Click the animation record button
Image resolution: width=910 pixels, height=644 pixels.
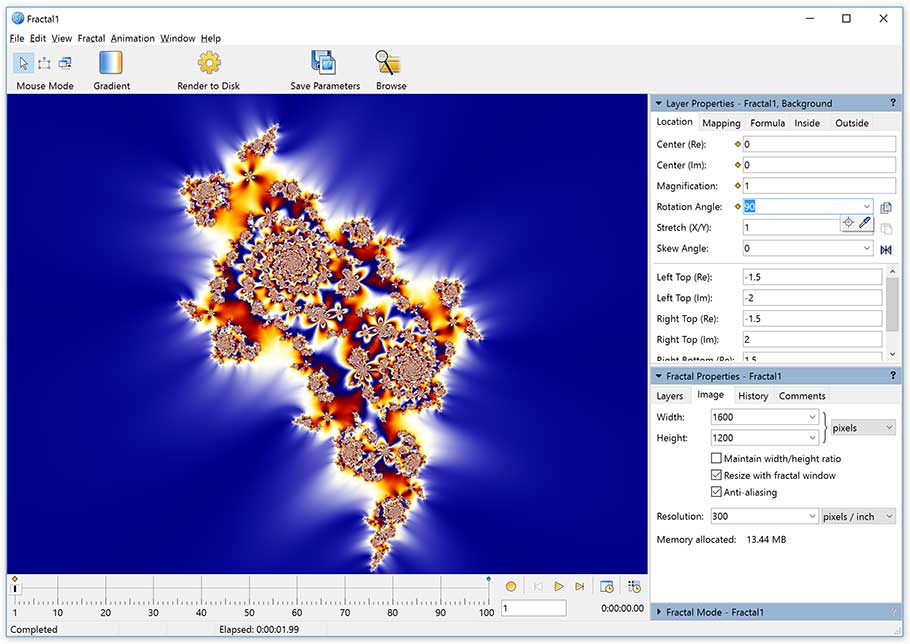(x=511, y=587)
